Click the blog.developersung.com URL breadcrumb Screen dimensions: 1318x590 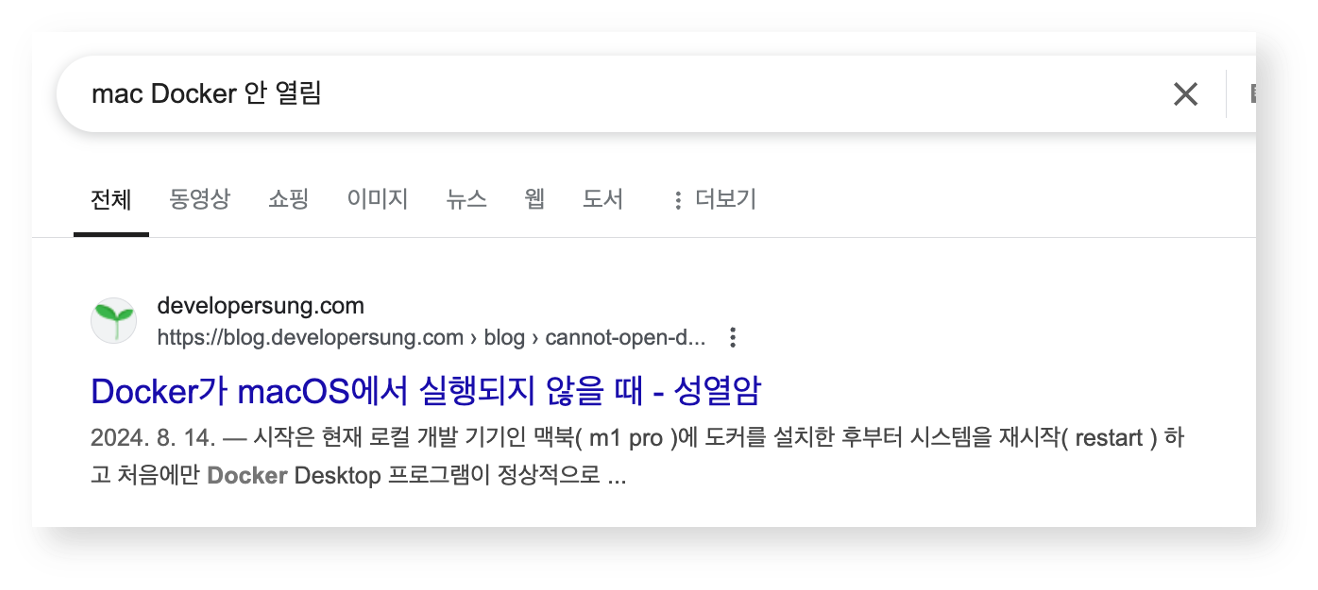pos(431,338)
